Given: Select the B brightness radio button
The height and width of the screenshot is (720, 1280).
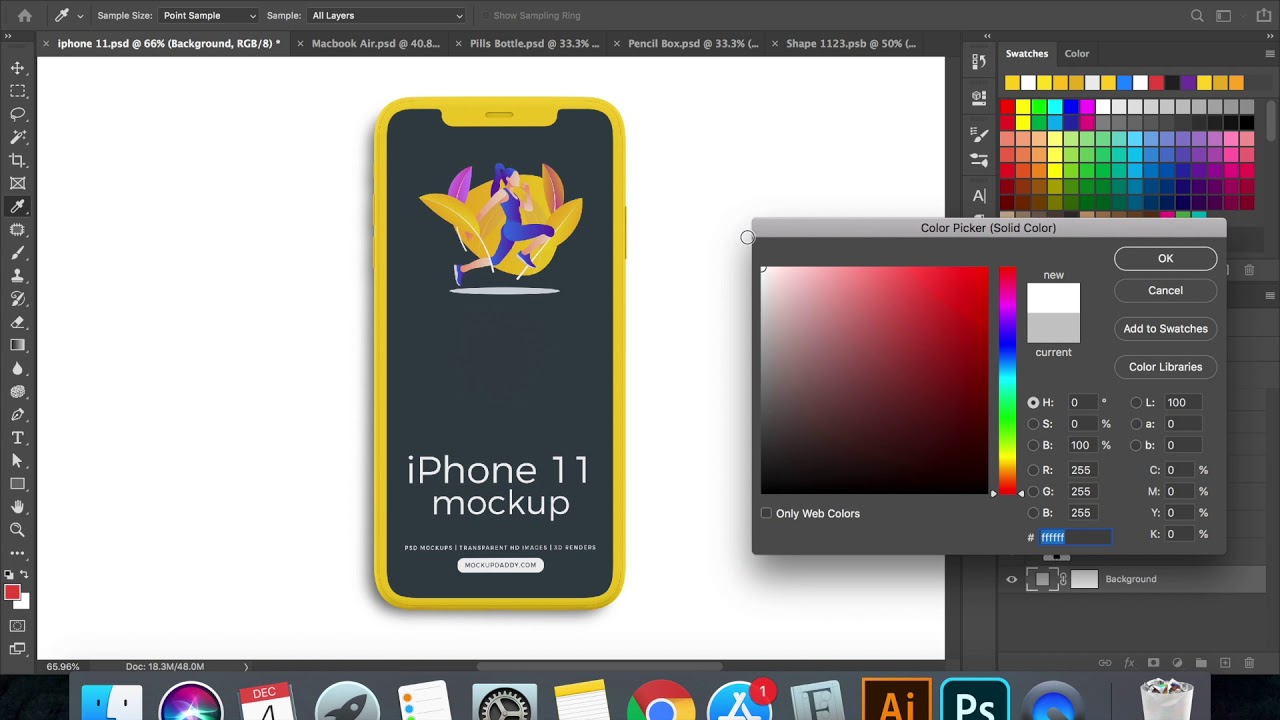Looking at the screenshot, I should [1033, 445].
